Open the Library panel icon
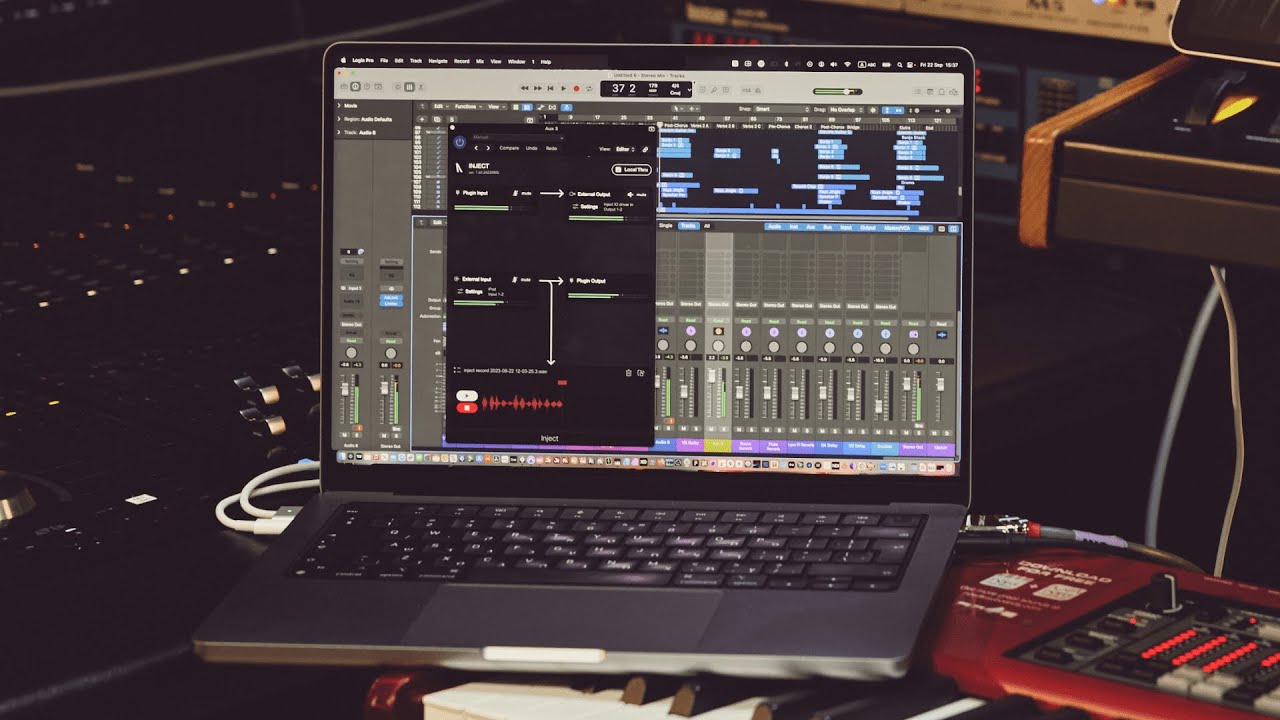The image size is (1280, 720). (x=343, y=87)
